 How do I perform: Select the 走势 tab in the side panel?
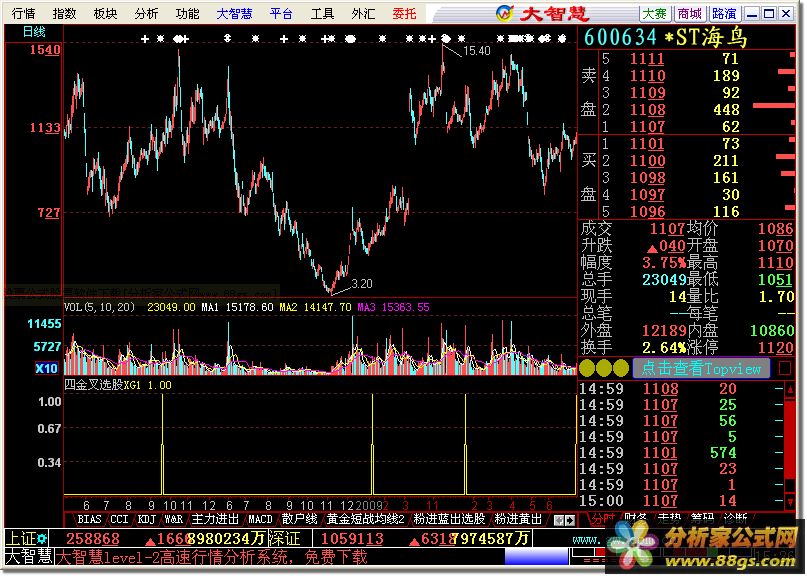point(669,519)
